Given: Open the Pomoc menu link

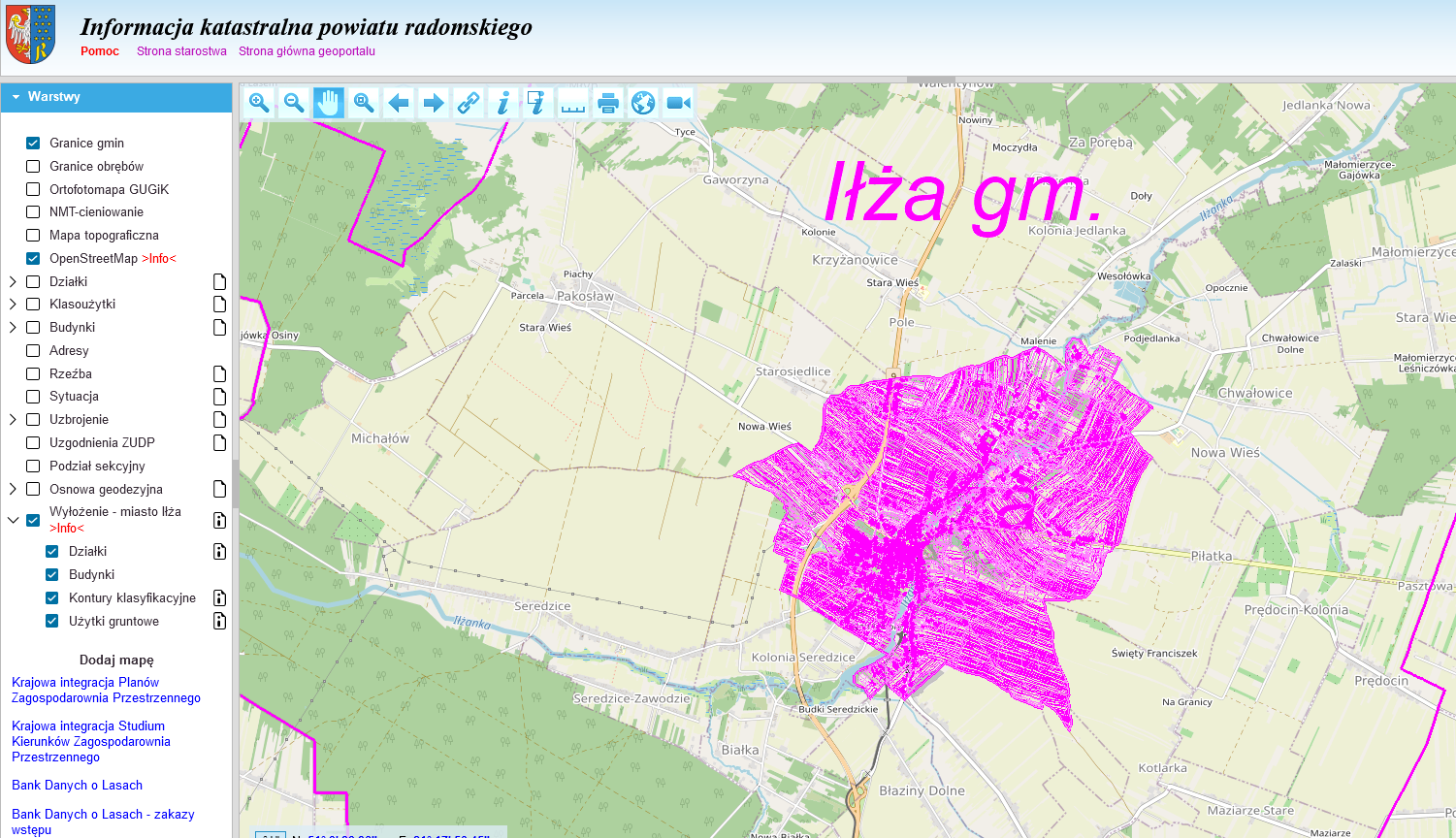Looking at the screenshot, I should pyautogui.click(x=100, y=51).
